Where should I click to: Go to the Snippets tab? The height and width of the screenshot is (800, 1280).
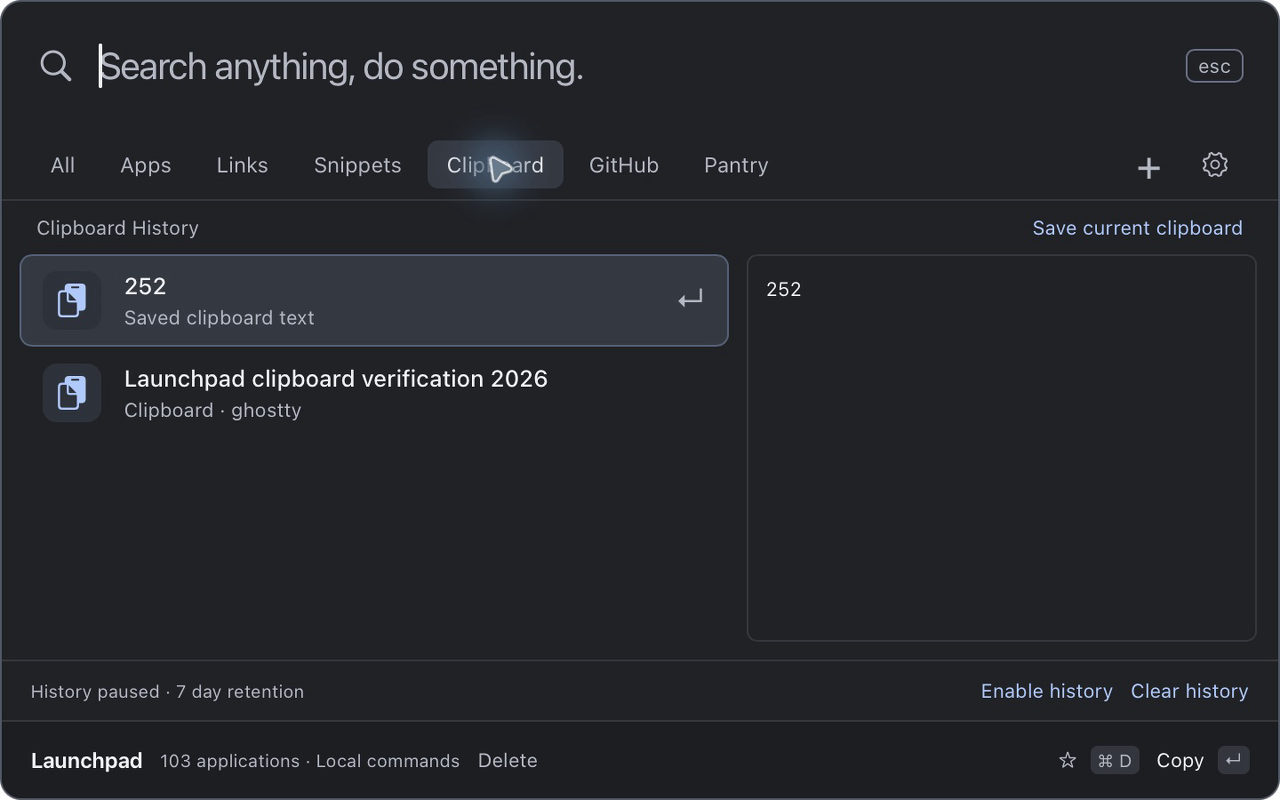click(358, 165)
